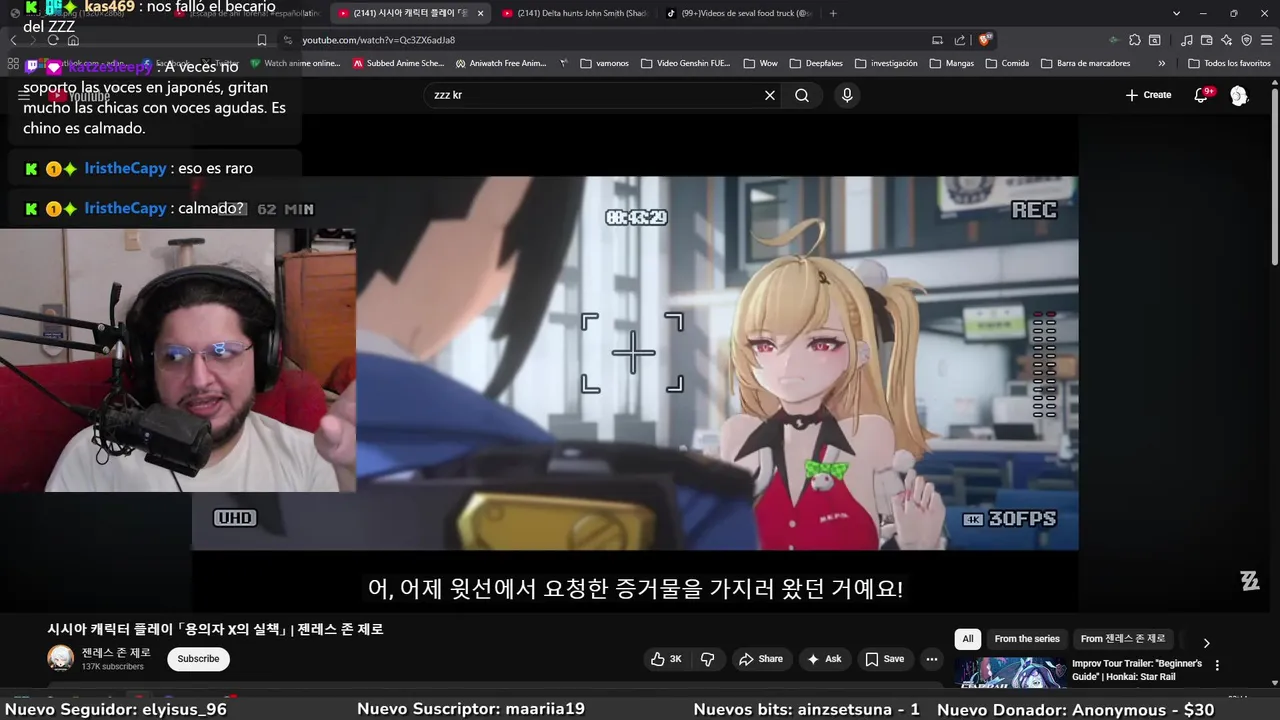Open Brave VPN shield icon
The image size is (1280, 720).
click(1246, 40)
